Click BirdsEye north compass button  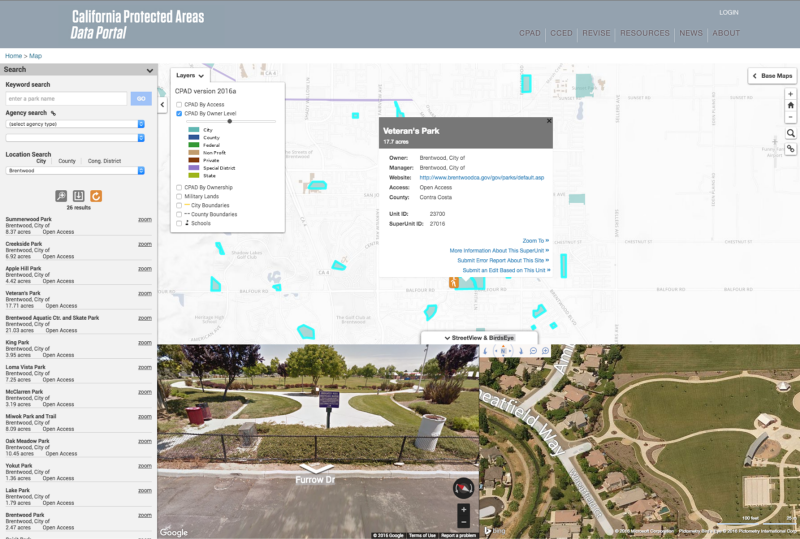pyautogui.click(x=503, y=351)
